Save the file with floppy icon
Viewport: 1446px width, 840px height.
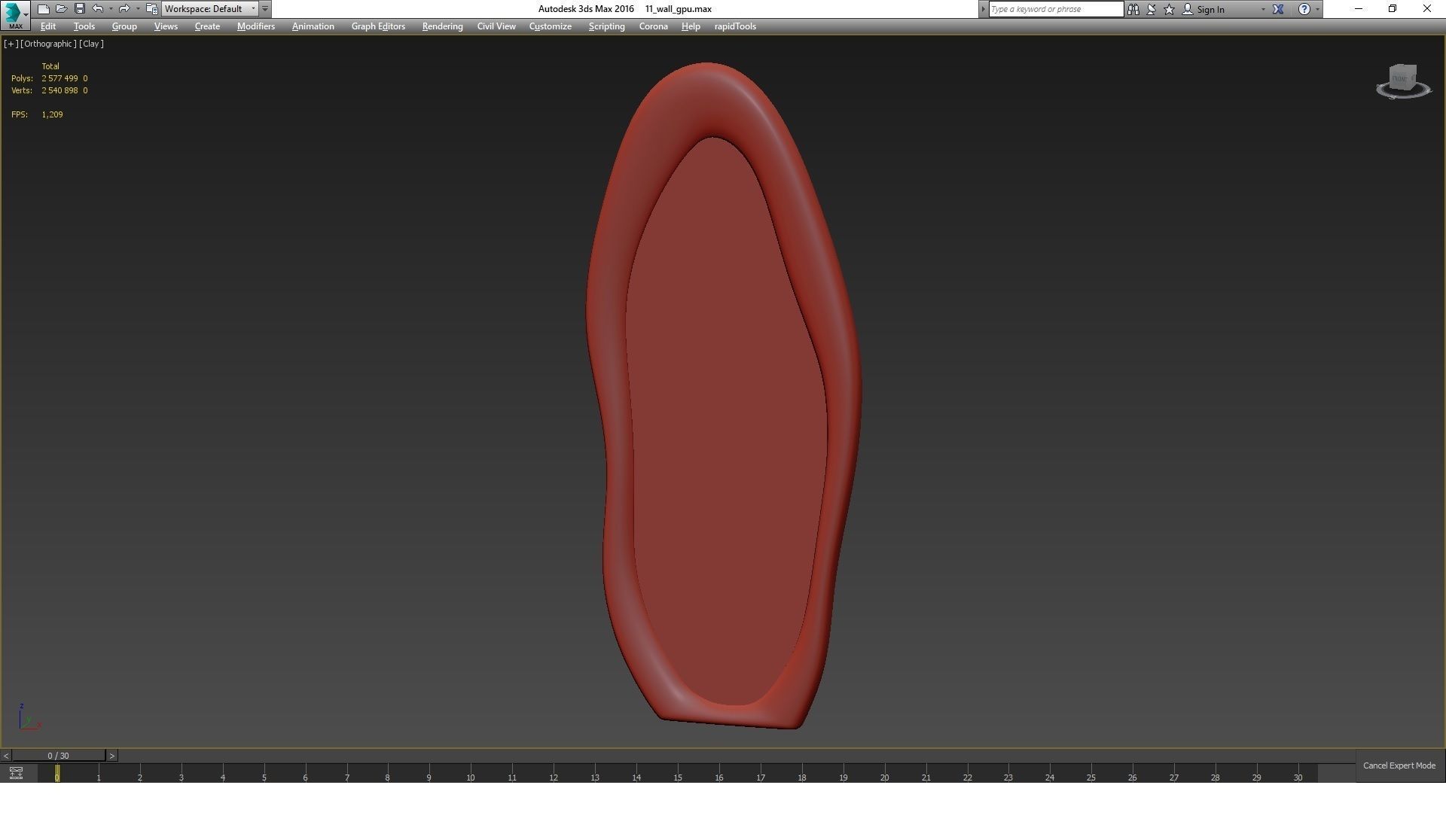point(79,9)
